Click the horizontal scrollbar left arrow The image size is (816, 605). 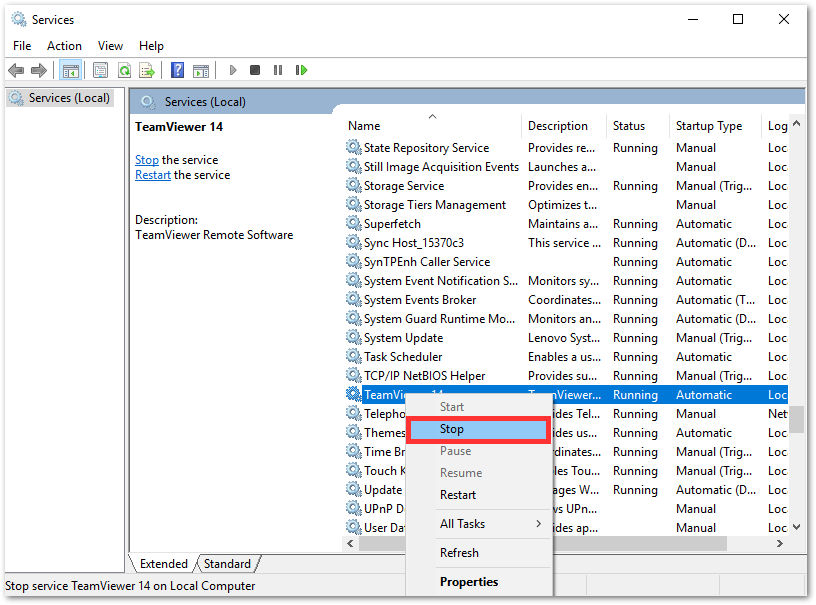pos(350,544)
